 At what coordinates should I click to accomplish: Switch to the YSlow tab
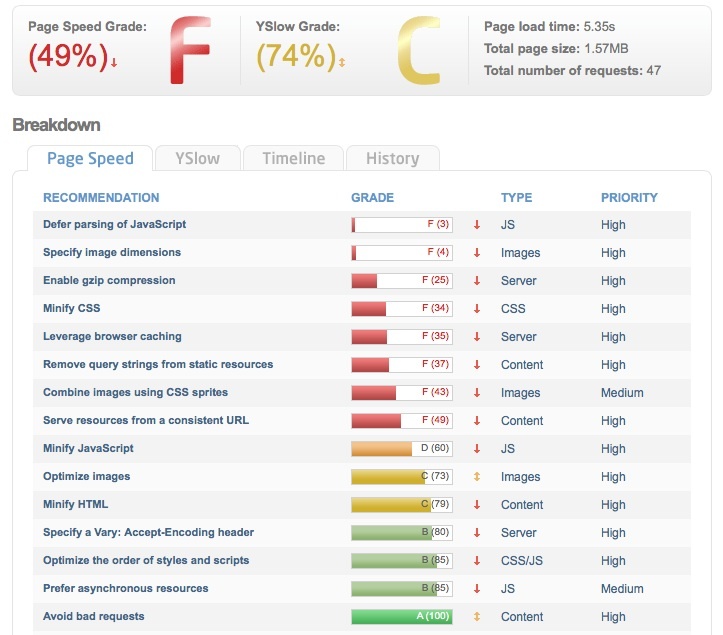198,158
